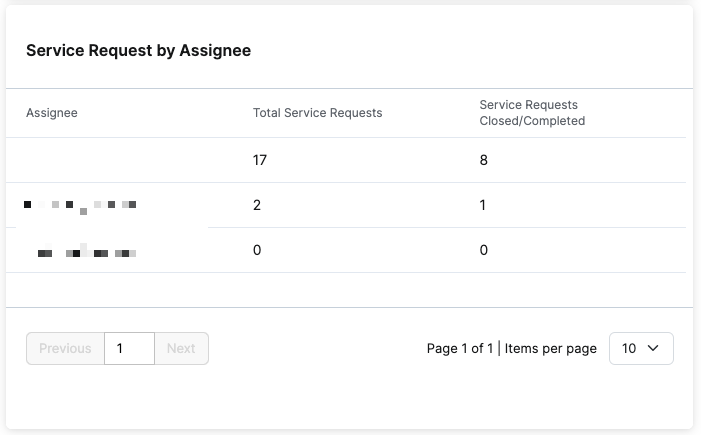This screenshot has height=435, width=701.
Task: Click the Assignee column header
Action: pos(52,113)
